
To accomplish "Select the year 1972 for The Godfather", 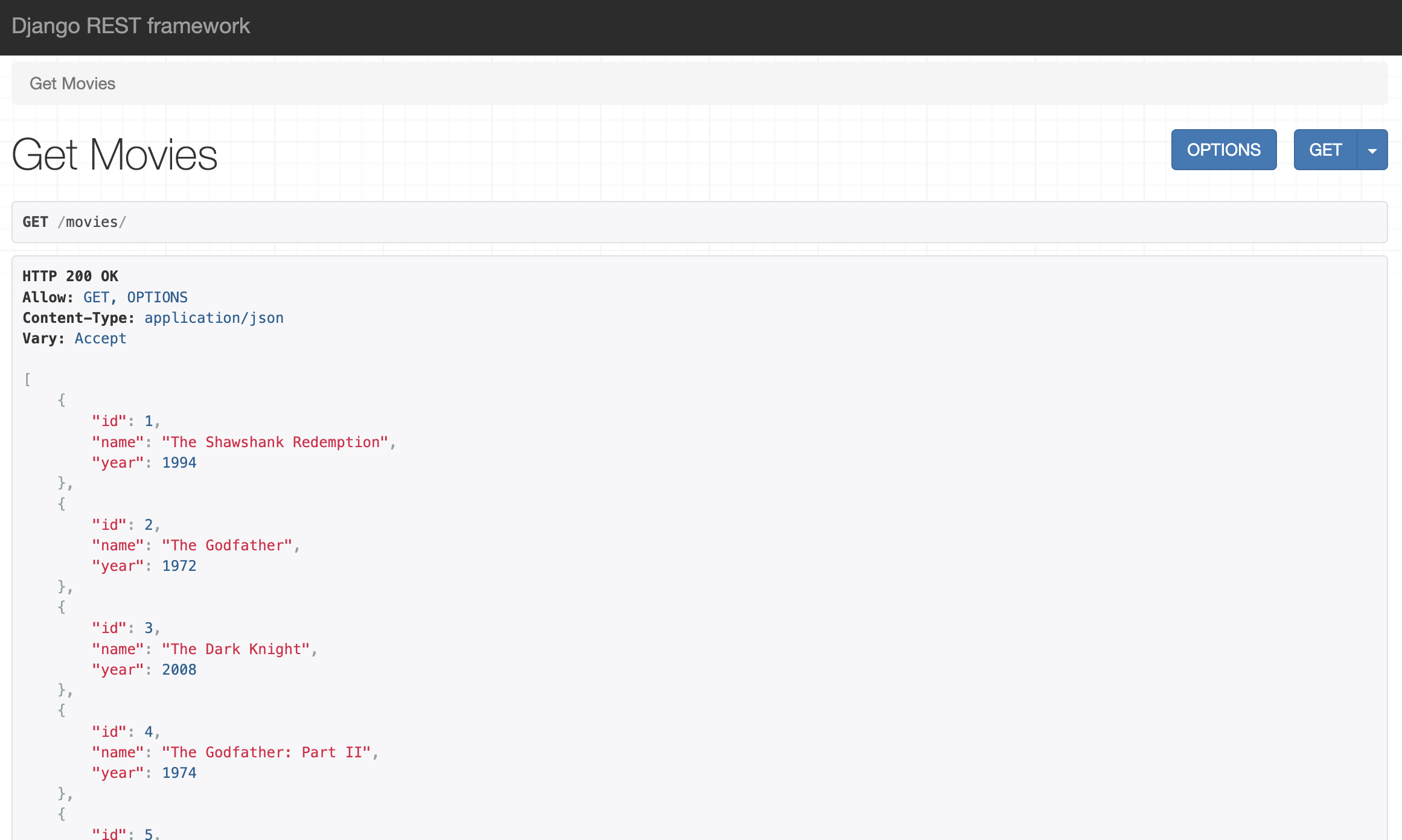I will point(179,565).
